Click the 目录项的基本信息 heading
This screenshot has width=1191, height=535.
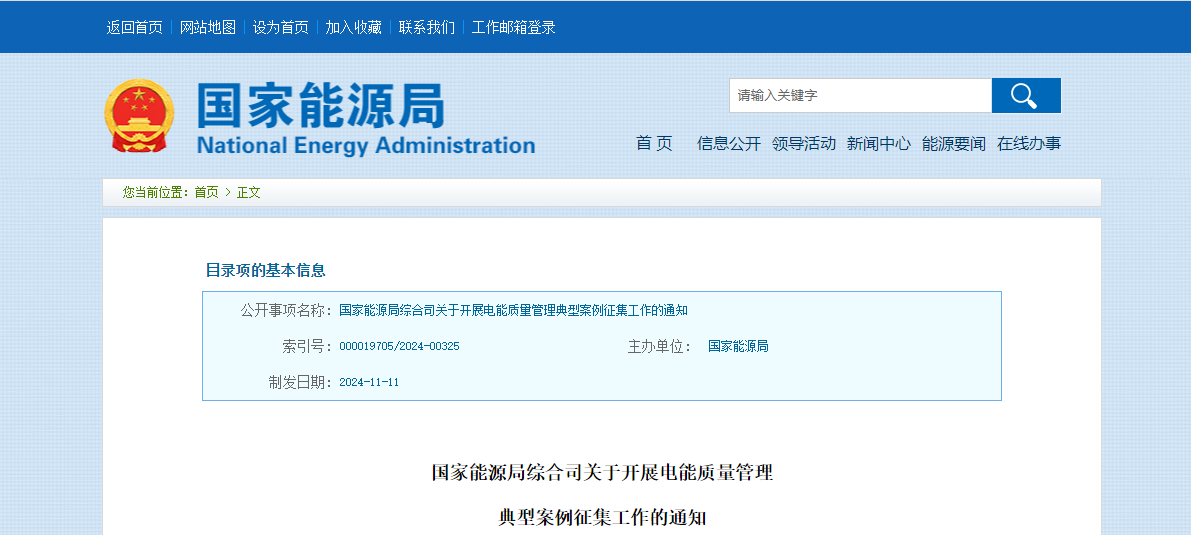(265, 270)
